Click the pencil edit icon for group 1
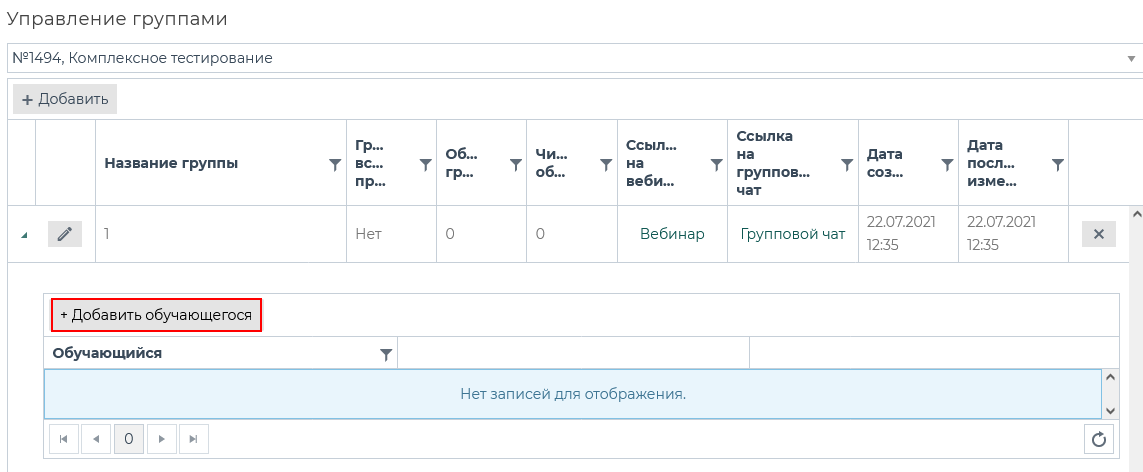Image resolution: width=1143 pixels, height=472 pixels. [65, 234]
